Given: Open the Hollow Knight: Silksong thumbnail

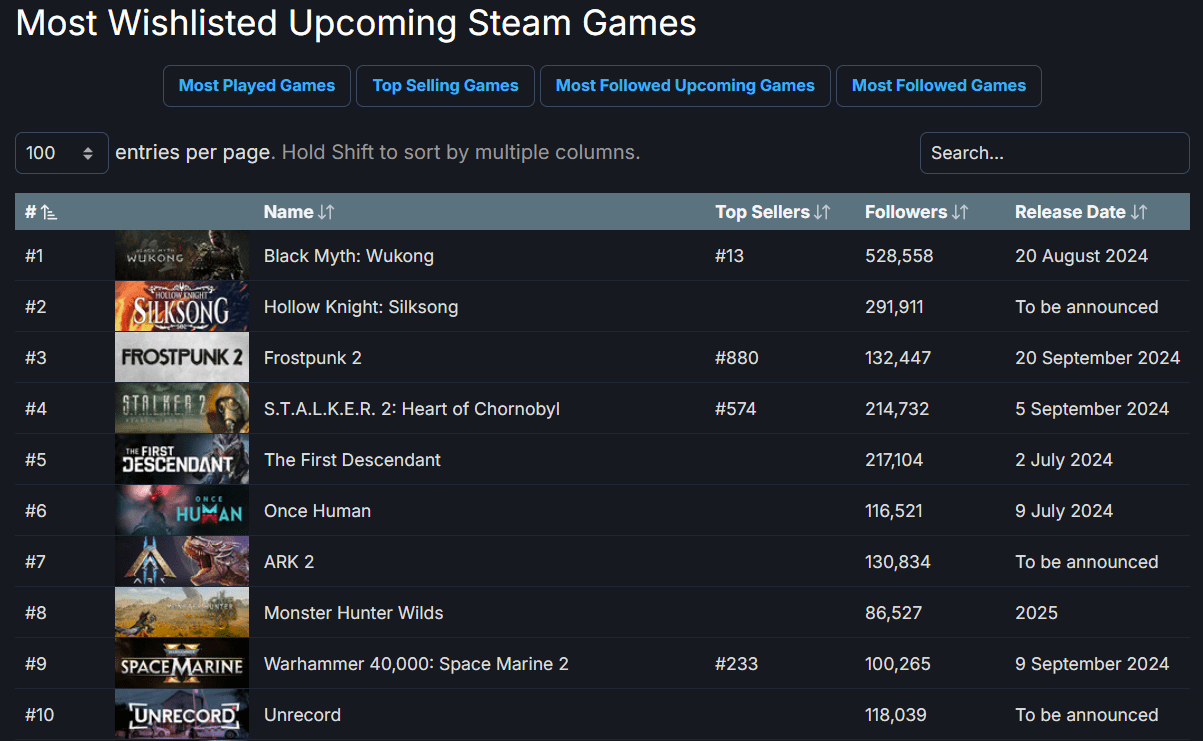Looking at the screenshot, I should [182, 306].
